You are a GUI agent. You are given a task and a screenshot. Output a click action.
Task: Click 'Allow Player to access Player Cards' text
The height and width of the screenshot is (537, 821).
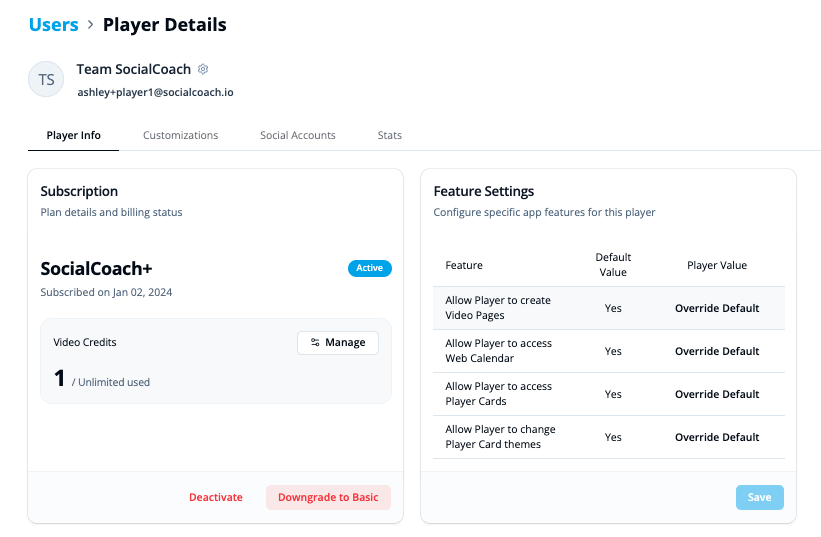[x=498, y=394]
